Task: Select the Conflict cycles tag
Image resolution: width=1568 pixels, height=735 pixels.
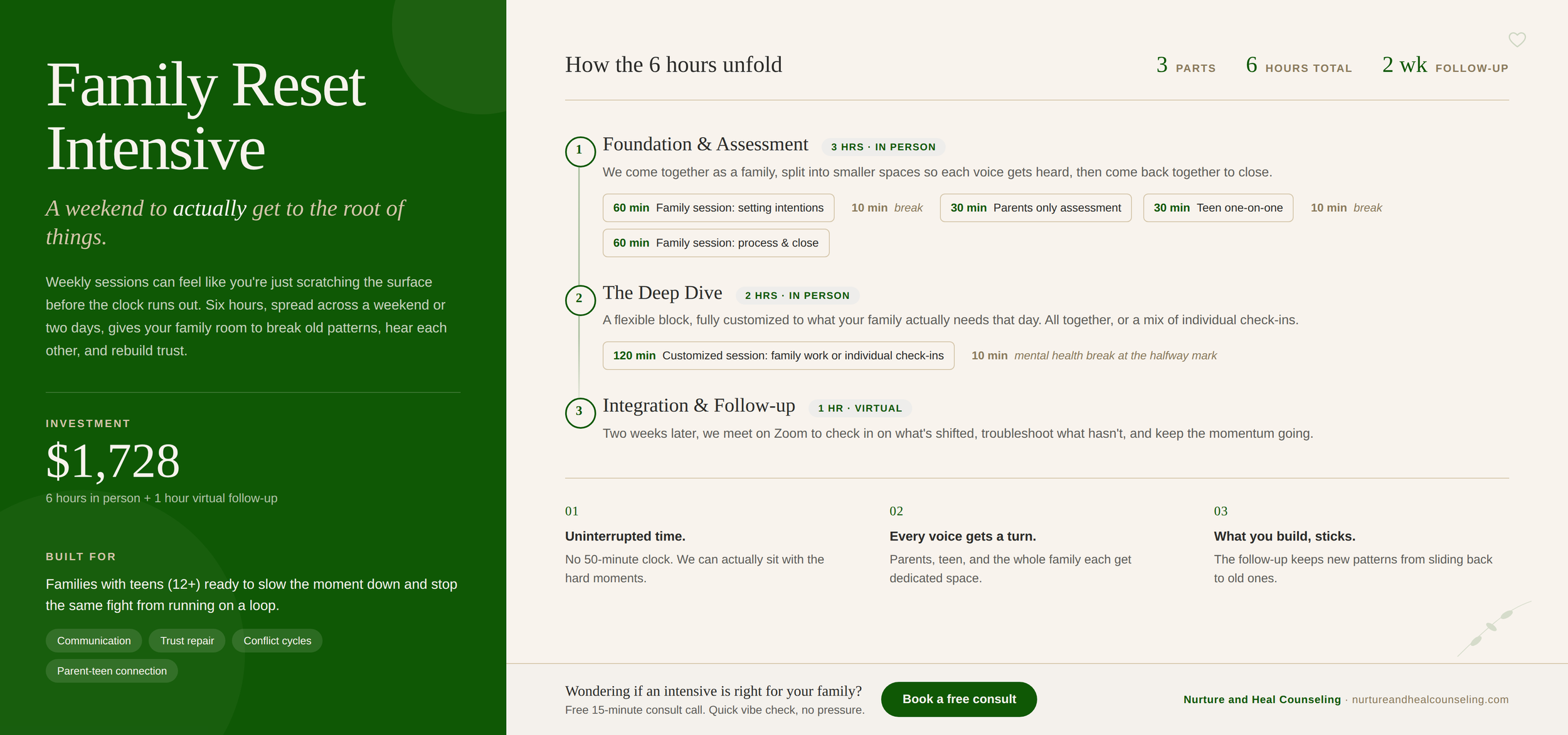Action: (277, 640)
